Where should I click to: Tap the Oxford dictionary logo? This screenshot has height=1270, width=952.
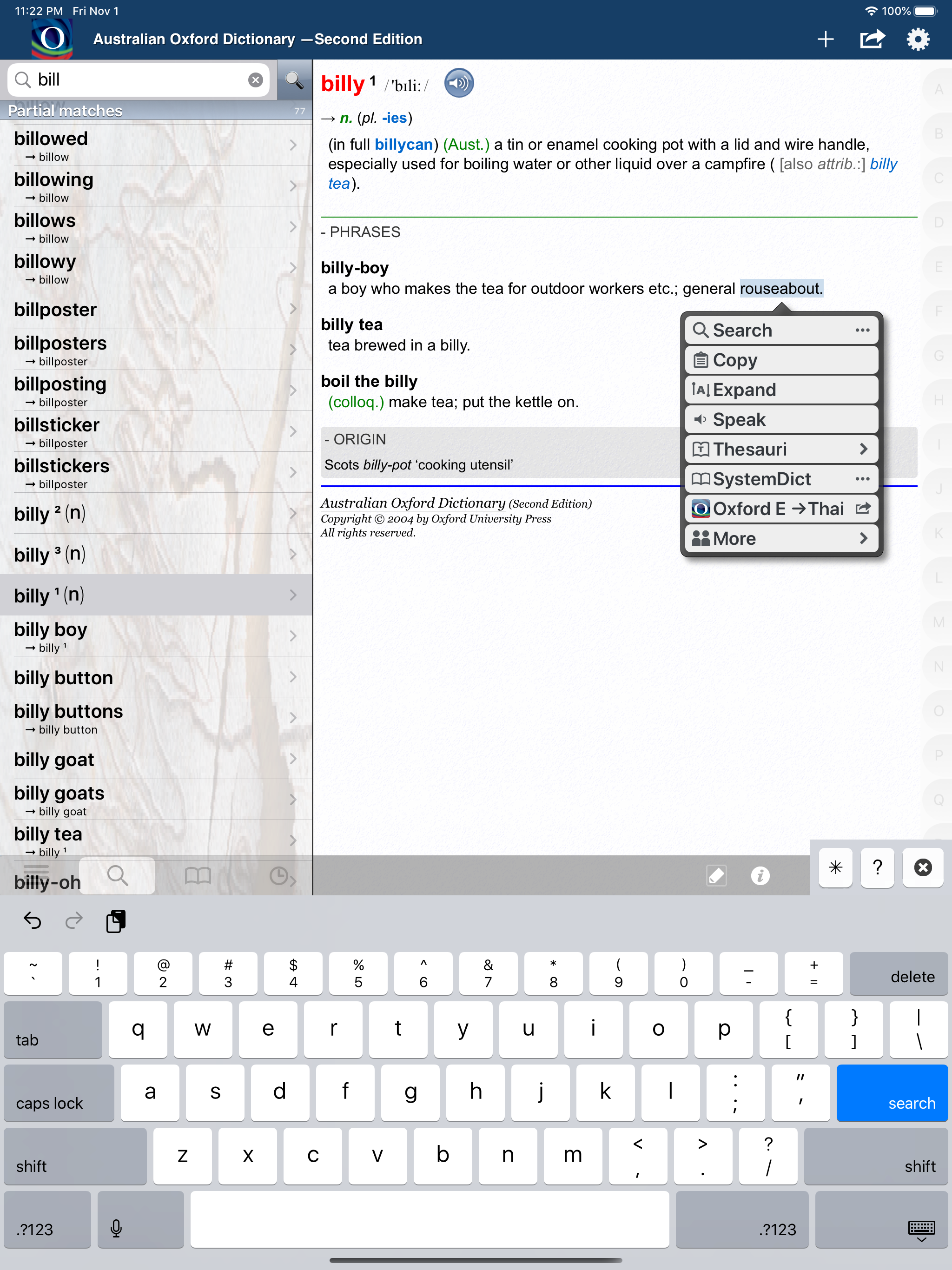pos(52,38)
